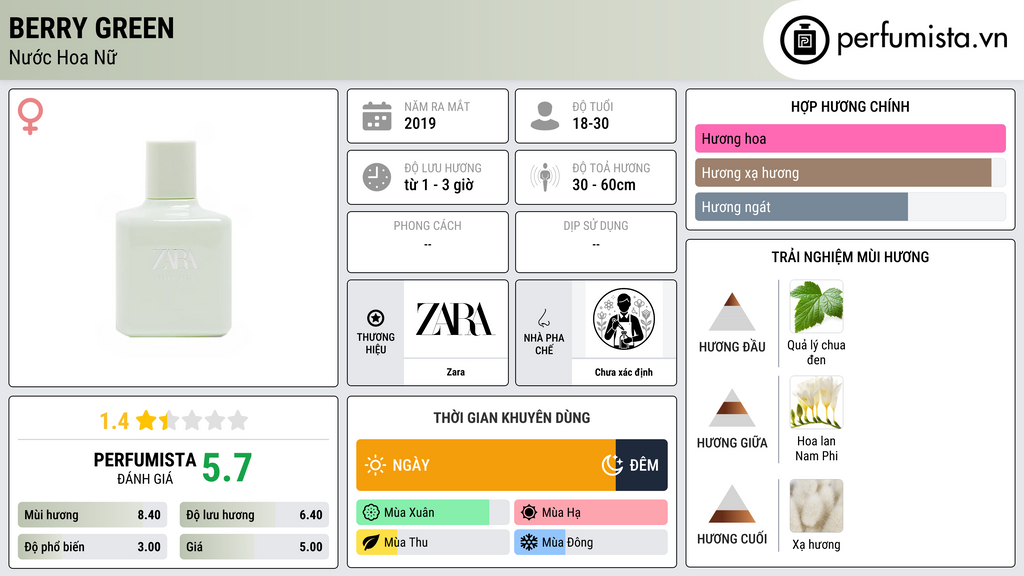Click the BERRY GREEN title text
The image size is (1024, 576).
(91, 28)
